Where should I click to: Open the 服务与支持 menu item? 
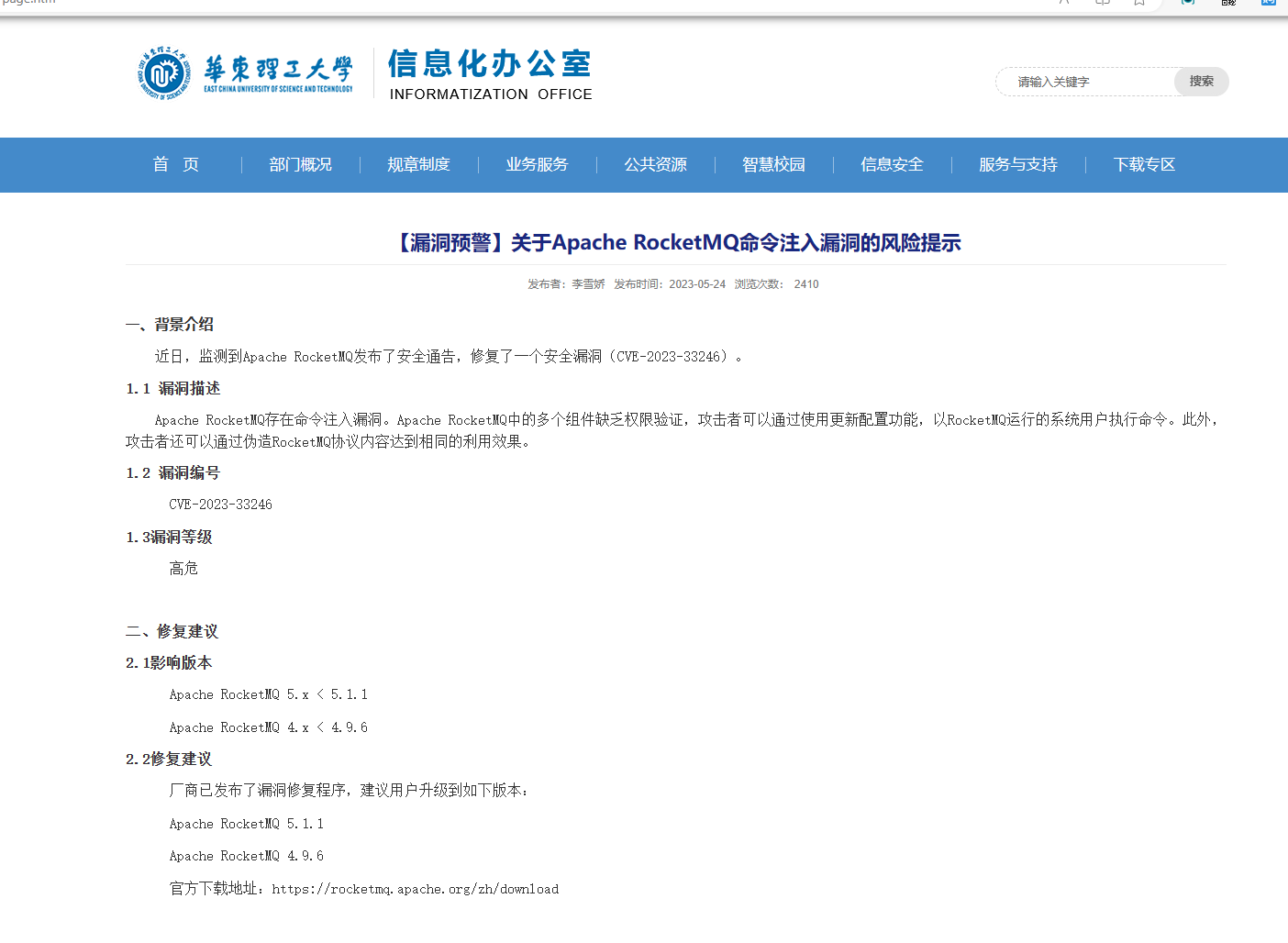pyautogui.click(x=1018, y=164)
